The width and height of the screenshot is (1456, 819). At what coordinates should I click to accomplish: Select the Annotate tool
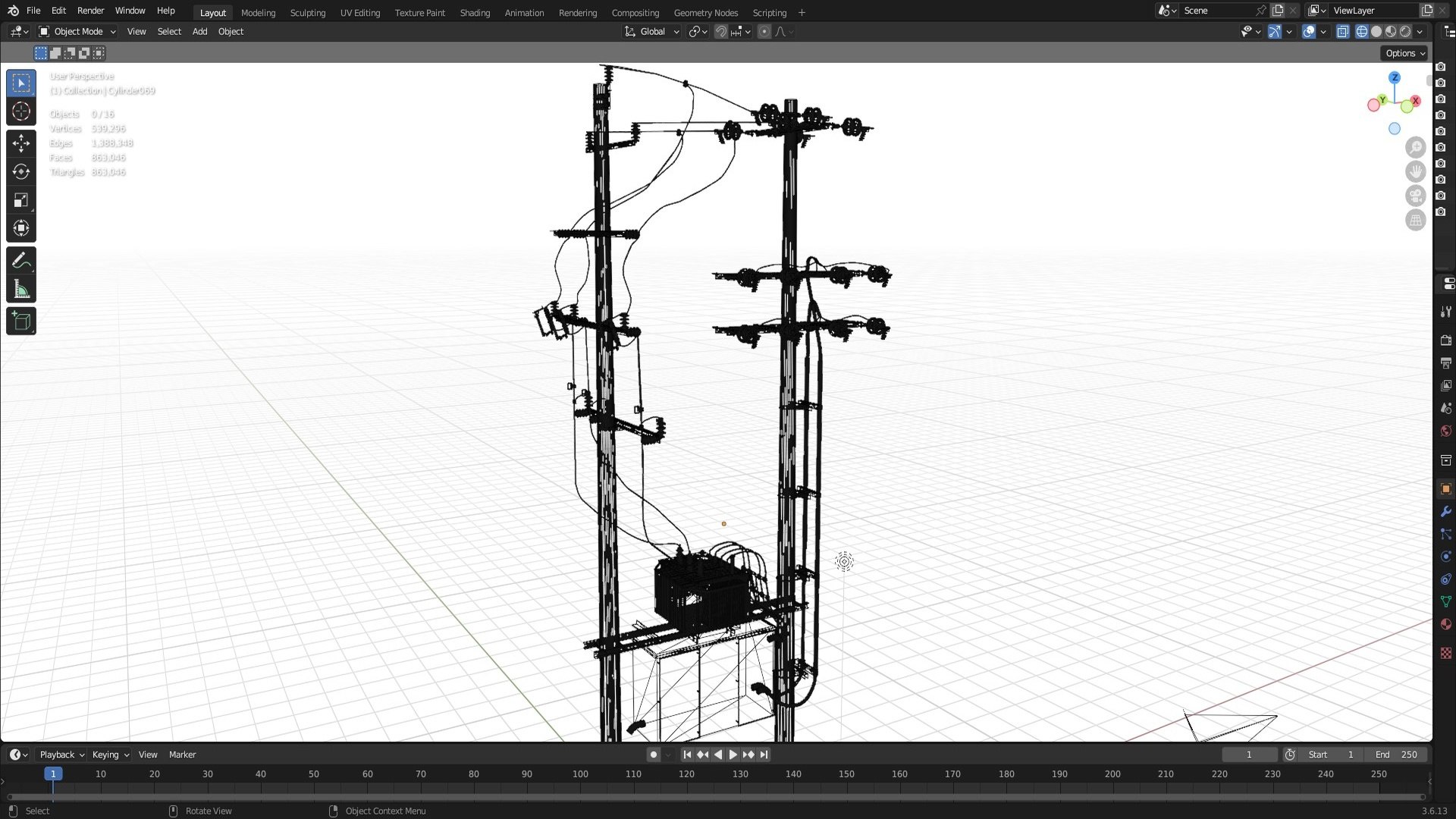click(21, 261)
